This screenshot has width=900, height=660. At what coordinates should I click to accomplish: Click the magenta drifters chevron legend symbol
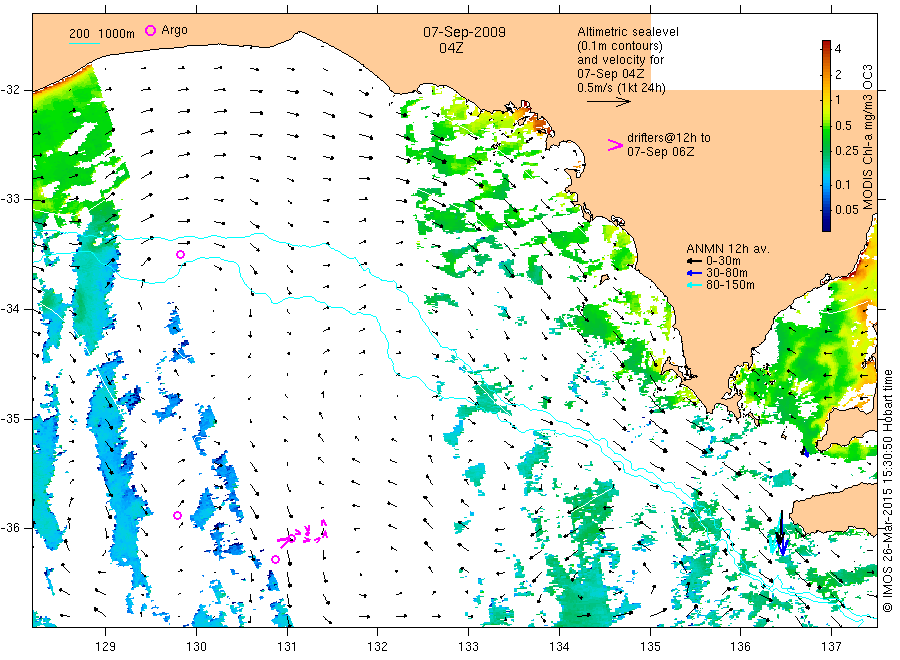[615, 145]
